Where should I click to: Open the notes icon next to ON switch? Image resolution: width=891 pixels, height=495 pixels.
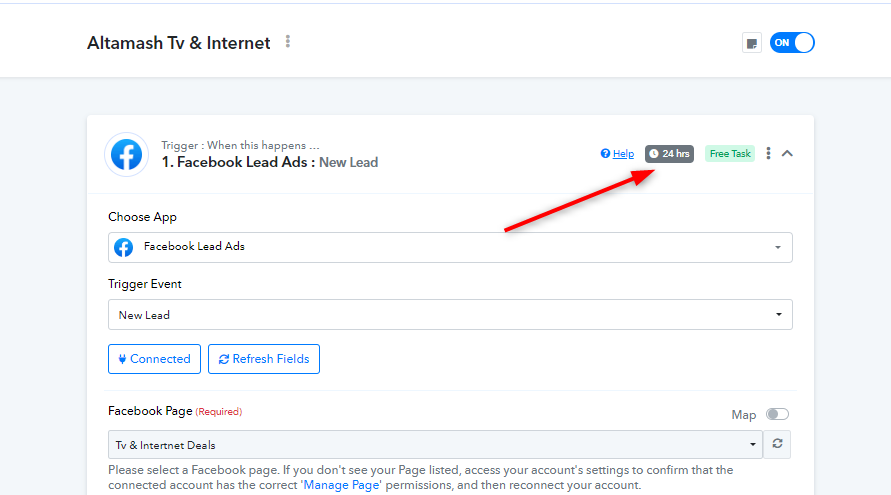click(x=752, y=43)
